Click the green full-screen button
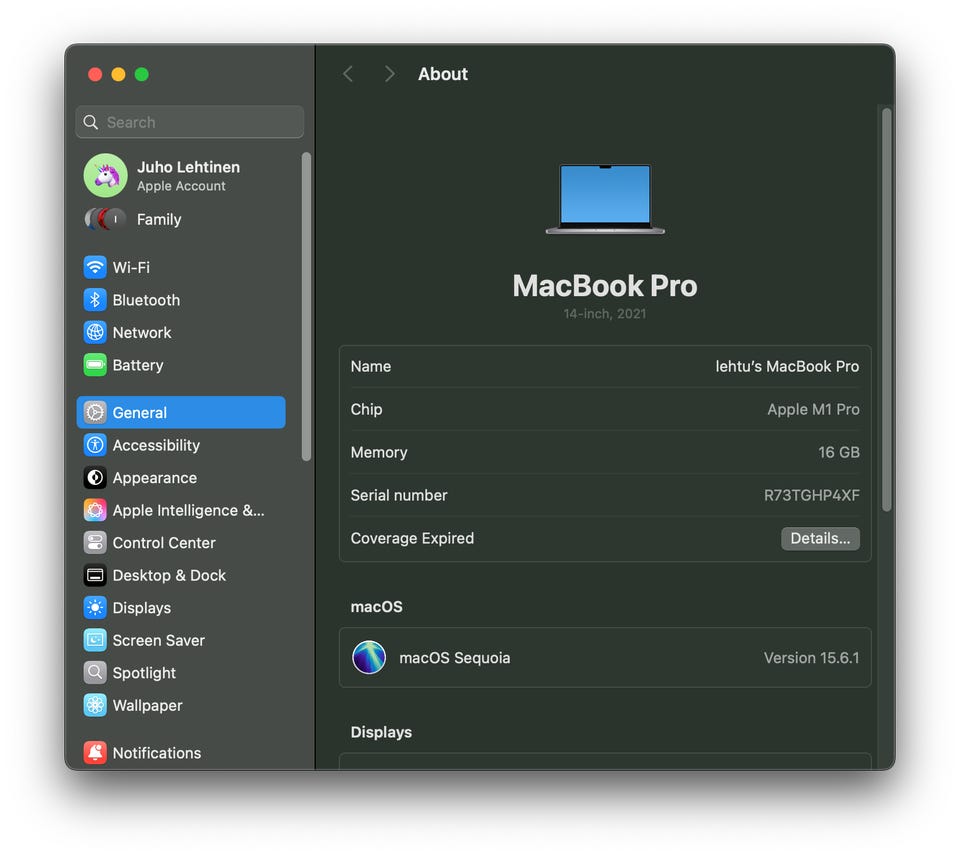The image size is (960, 856). (141, 75)
